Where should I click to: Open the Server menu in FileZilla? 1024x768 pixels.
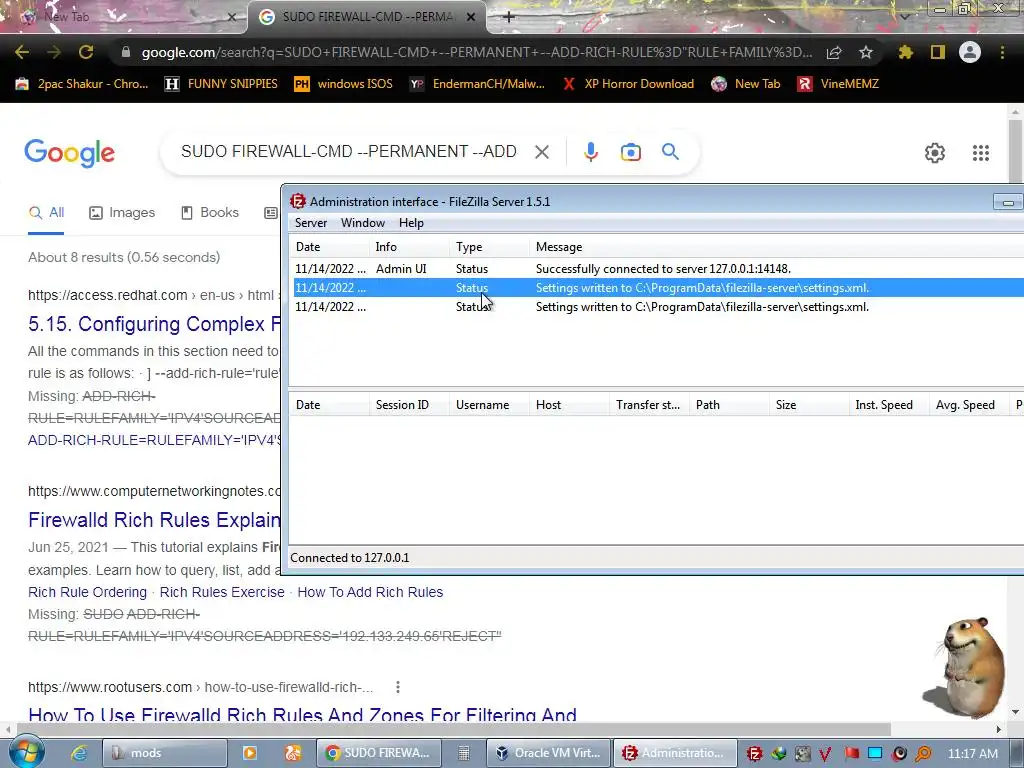click(x=311, y=223)
